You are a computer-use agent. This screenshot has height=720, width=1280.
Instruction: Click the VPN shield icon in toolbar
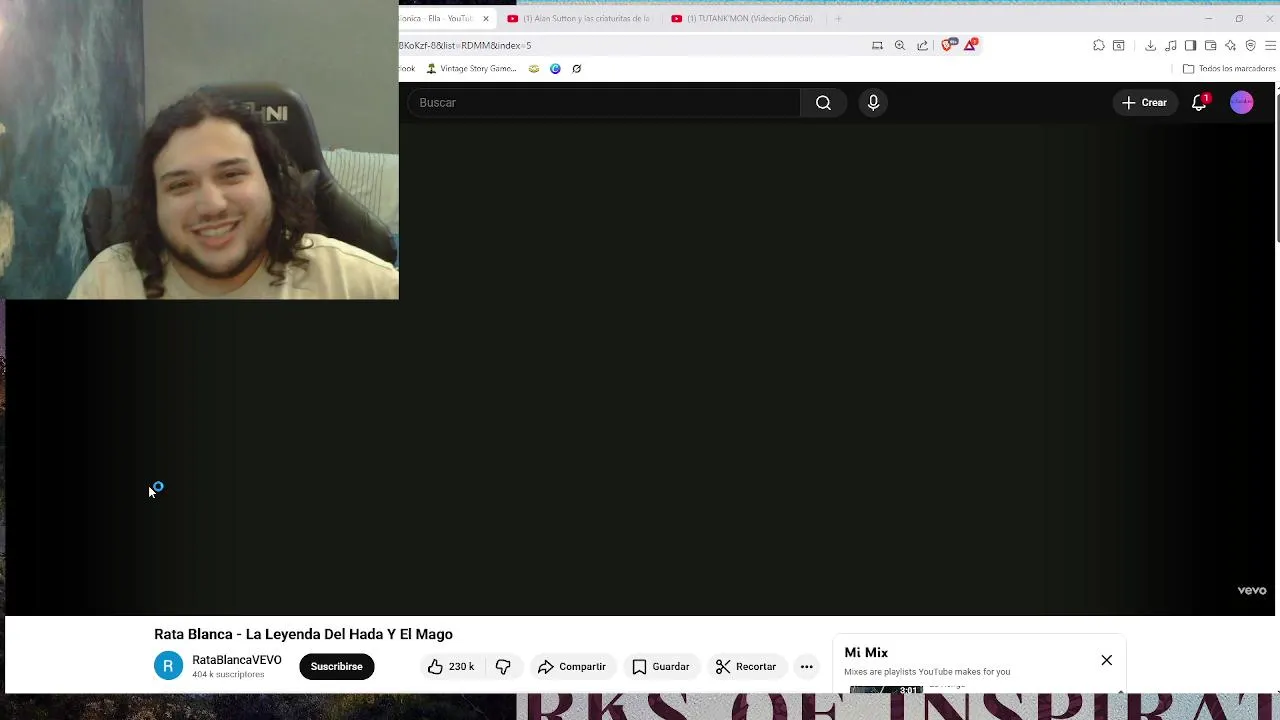[1250, 45]
